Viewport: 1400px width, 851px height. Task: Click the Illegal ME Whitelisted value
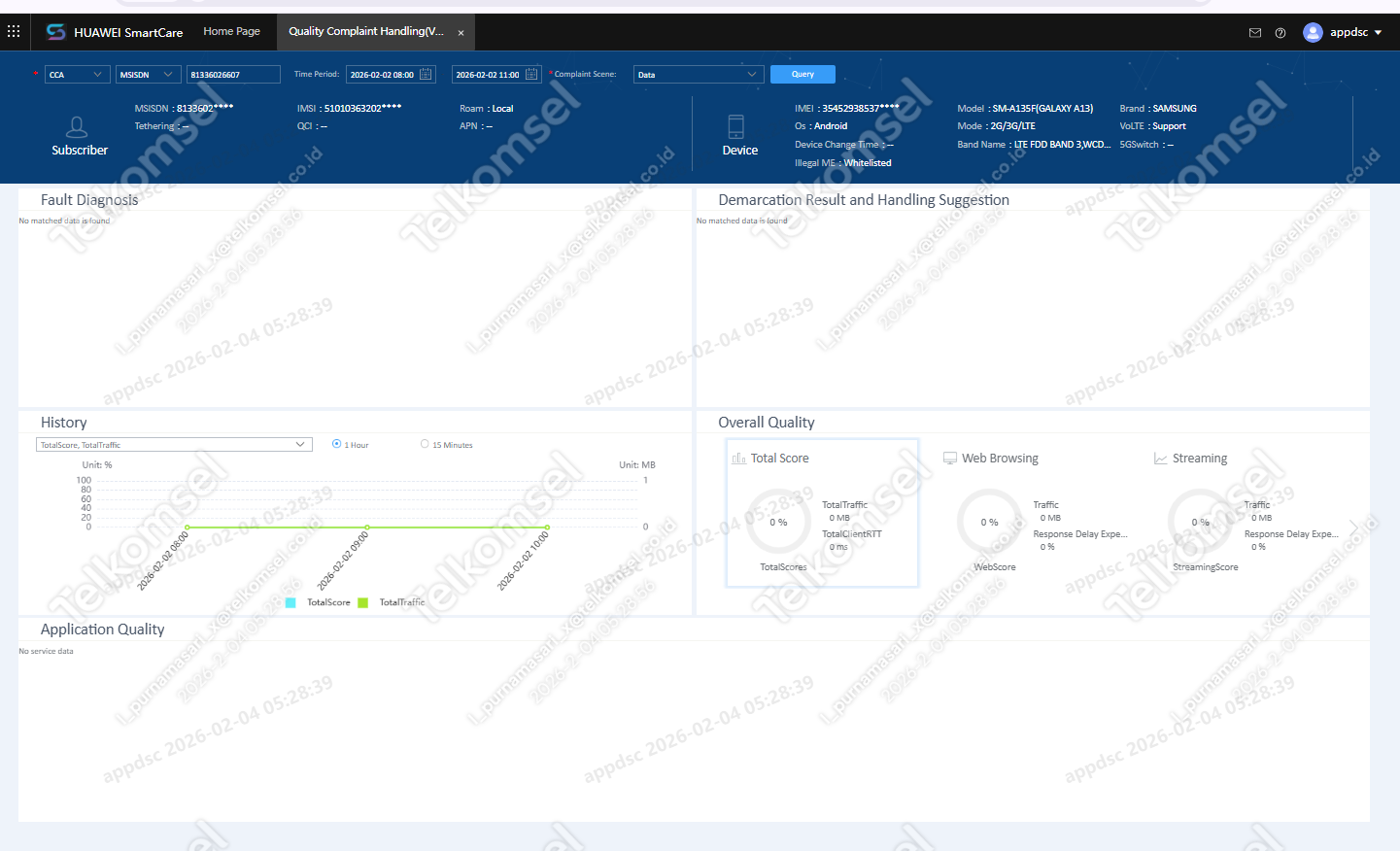click(x=868, y=163)
